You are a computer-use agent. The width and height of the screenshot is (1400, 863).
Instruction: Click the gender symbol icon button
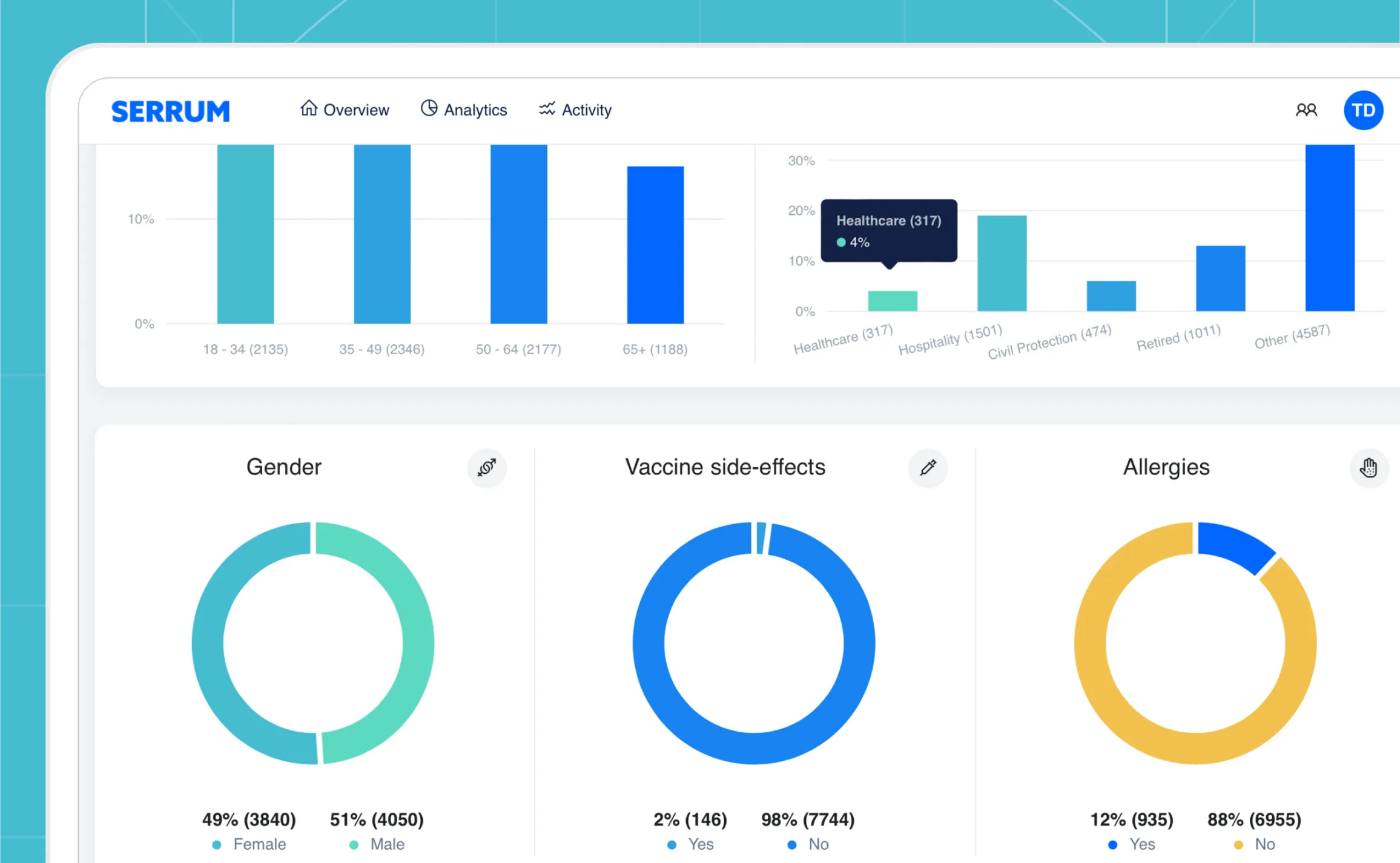pyautogui.click(x=487, y=468)
